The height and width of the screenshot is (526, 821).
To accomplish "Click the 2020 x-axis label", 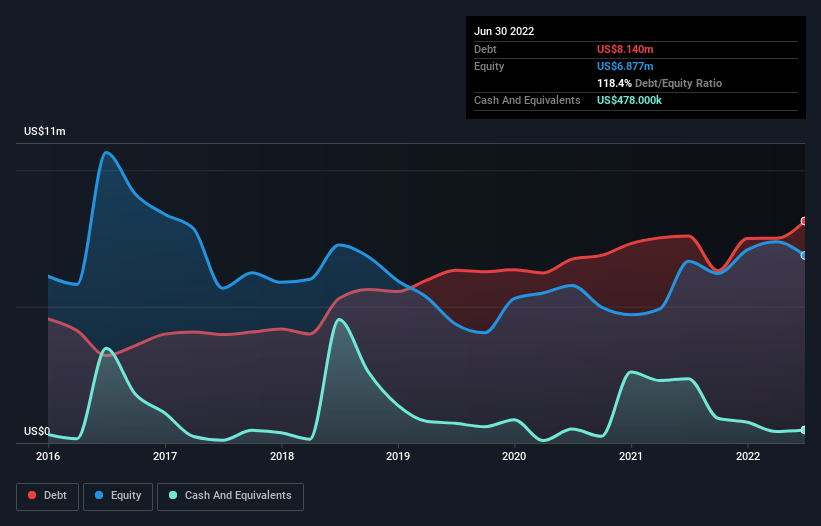I will click(x=514, y=456).
